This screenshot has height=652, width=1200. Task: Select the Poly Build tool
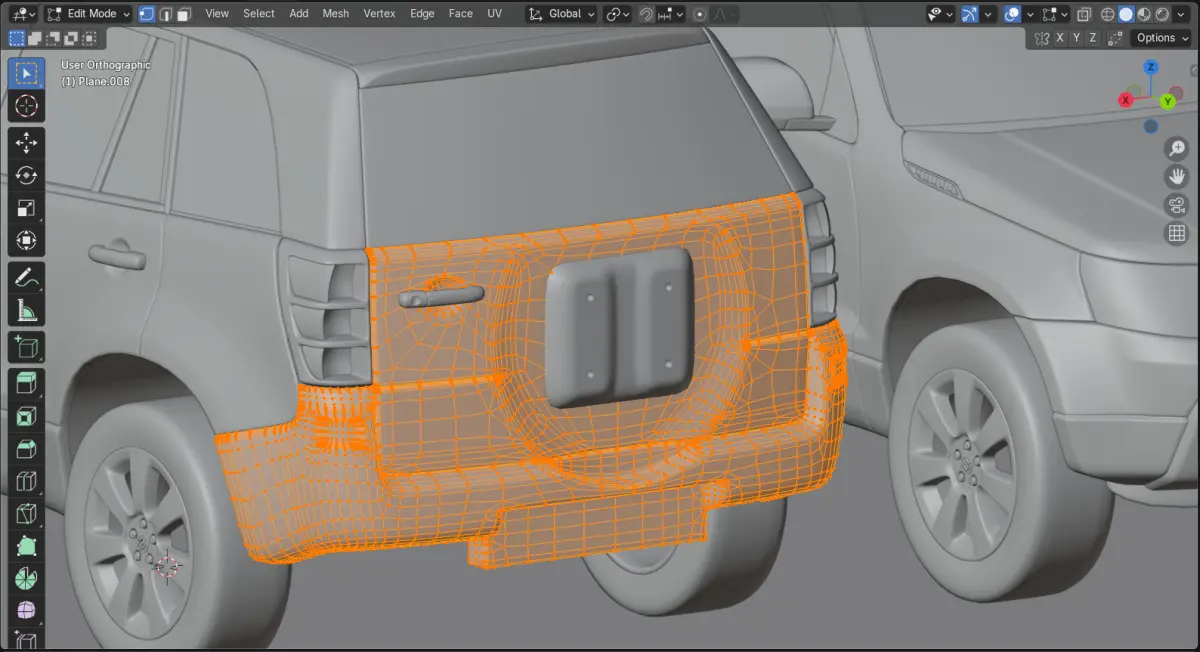(x=27, y=548)
